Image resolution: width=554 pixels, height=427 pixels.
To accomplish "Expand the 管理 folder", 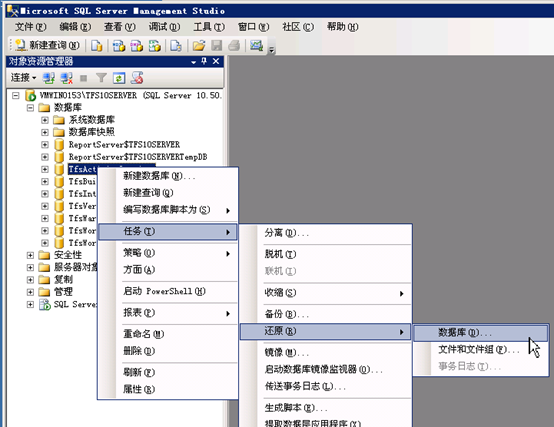I will 30,292.
